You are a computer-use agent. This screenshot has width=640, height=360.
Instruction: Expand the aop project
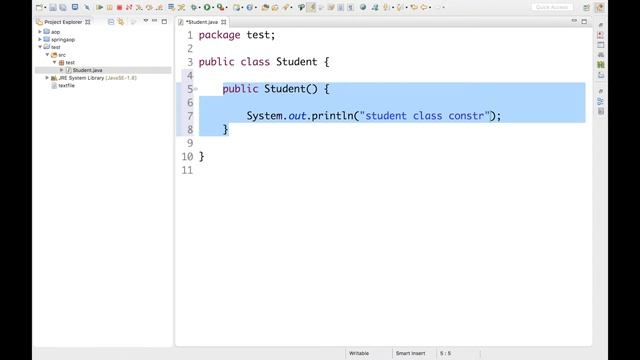(x=40, y=31)
